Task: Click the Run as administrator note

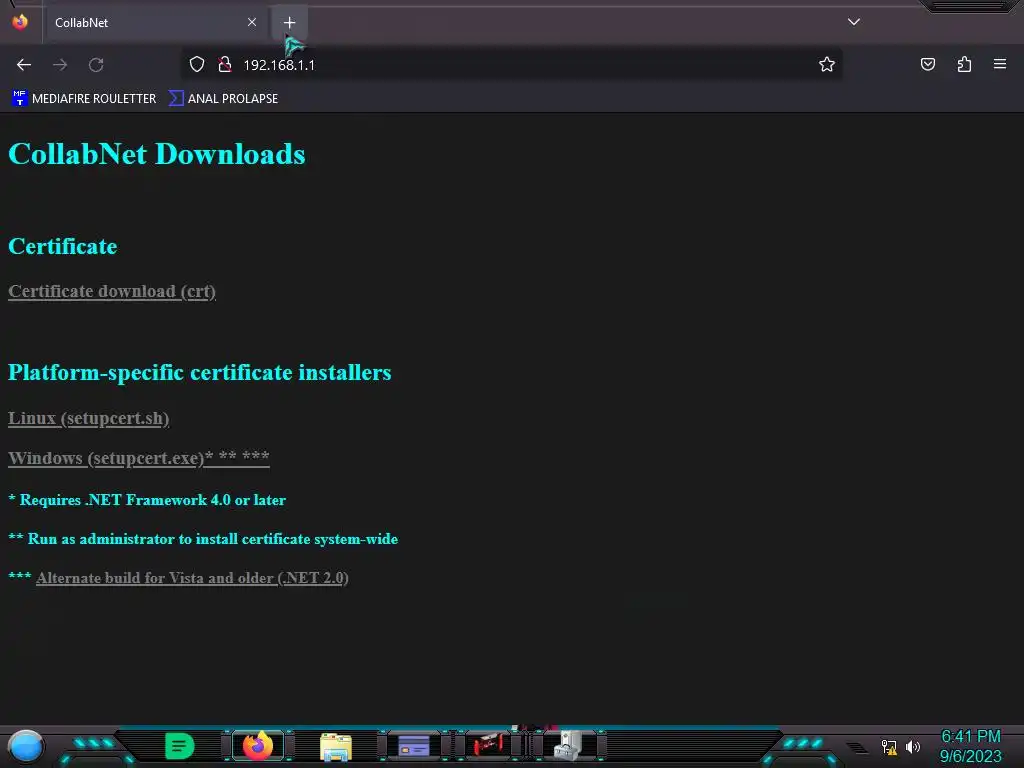Action: tap(203, 539)
